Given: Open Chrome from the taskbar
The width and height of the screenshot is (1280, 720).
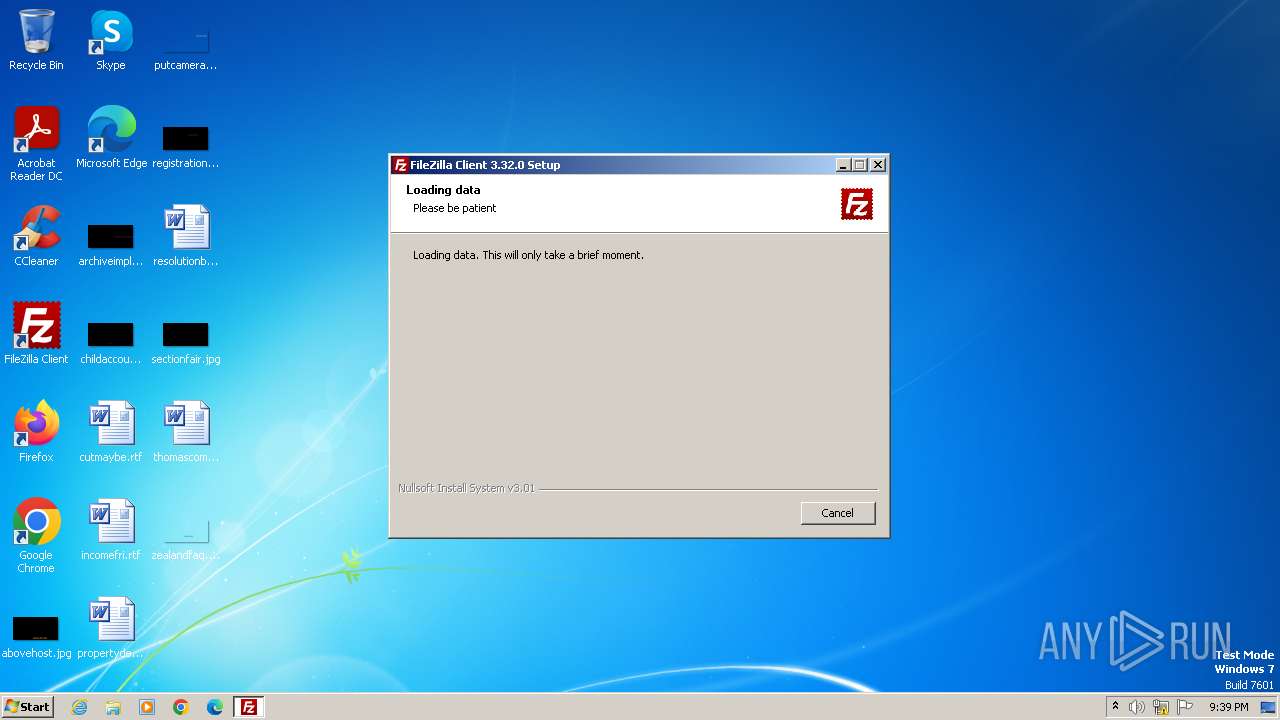Looking at the screenshot, I should (181, 707).
